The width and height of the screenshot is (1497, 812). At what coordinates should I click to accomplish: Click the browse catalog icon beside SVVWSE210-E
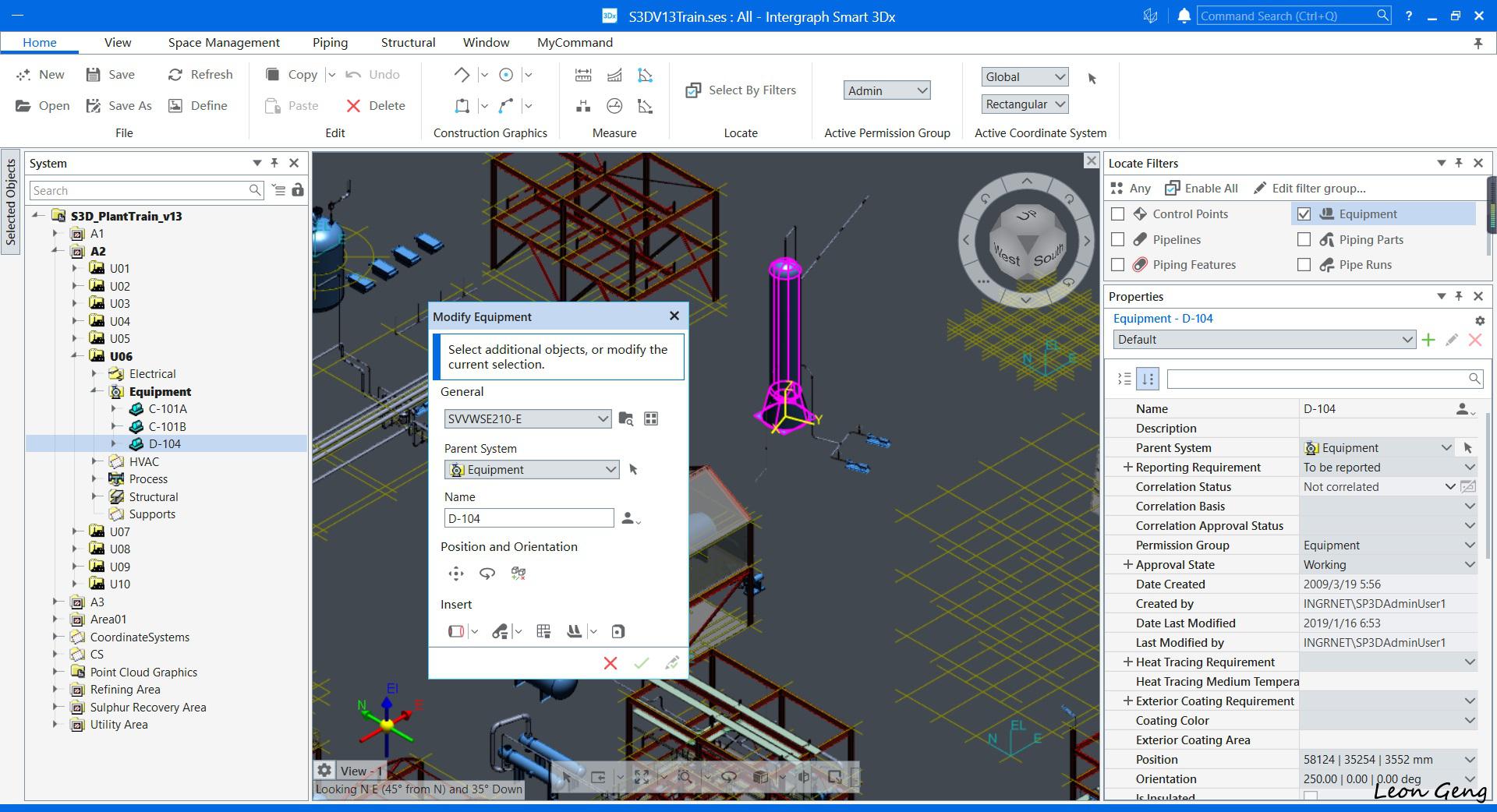click(625, 419)
